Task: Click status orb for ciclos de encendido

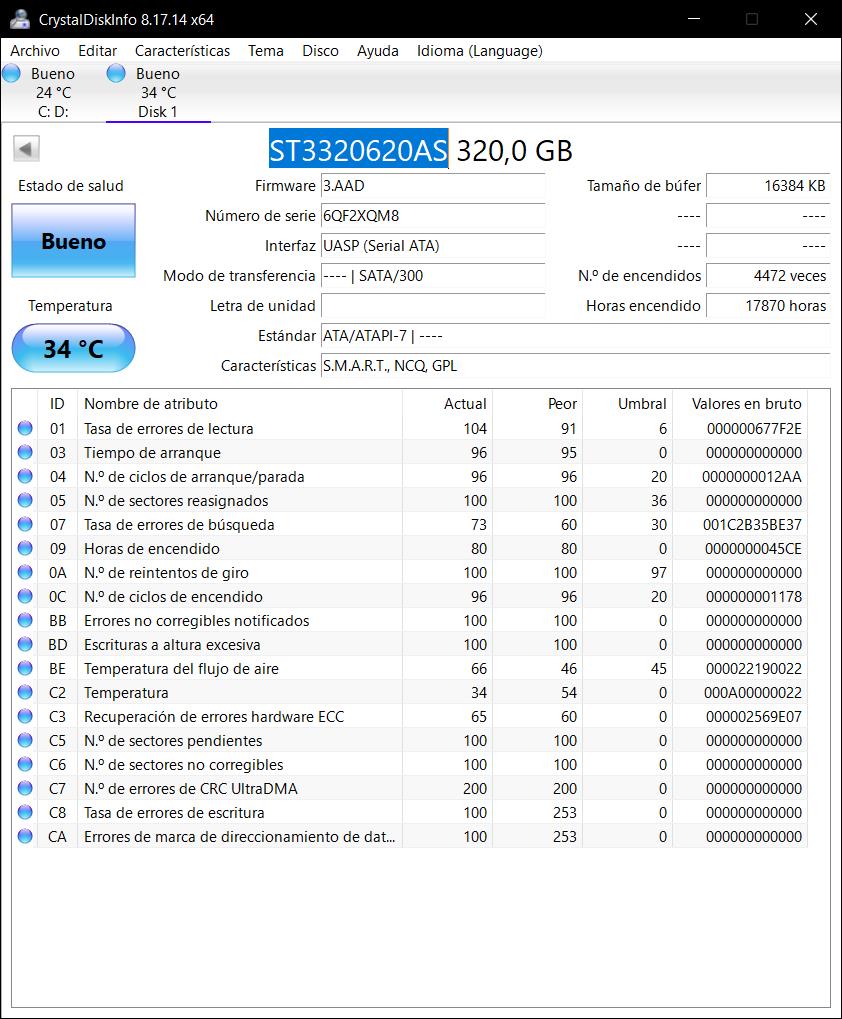Action: pos(25,597)
